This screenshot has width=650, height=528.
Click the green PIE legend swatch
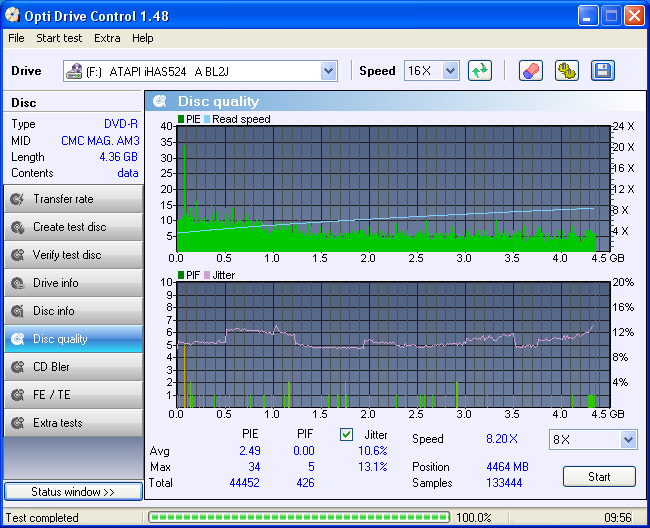click(x=181, y=119)
